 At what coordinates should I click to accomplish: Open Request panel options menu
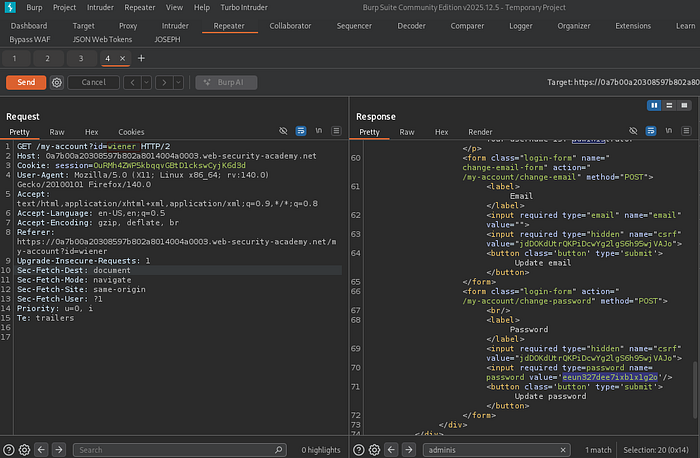[x=336, y=131]
